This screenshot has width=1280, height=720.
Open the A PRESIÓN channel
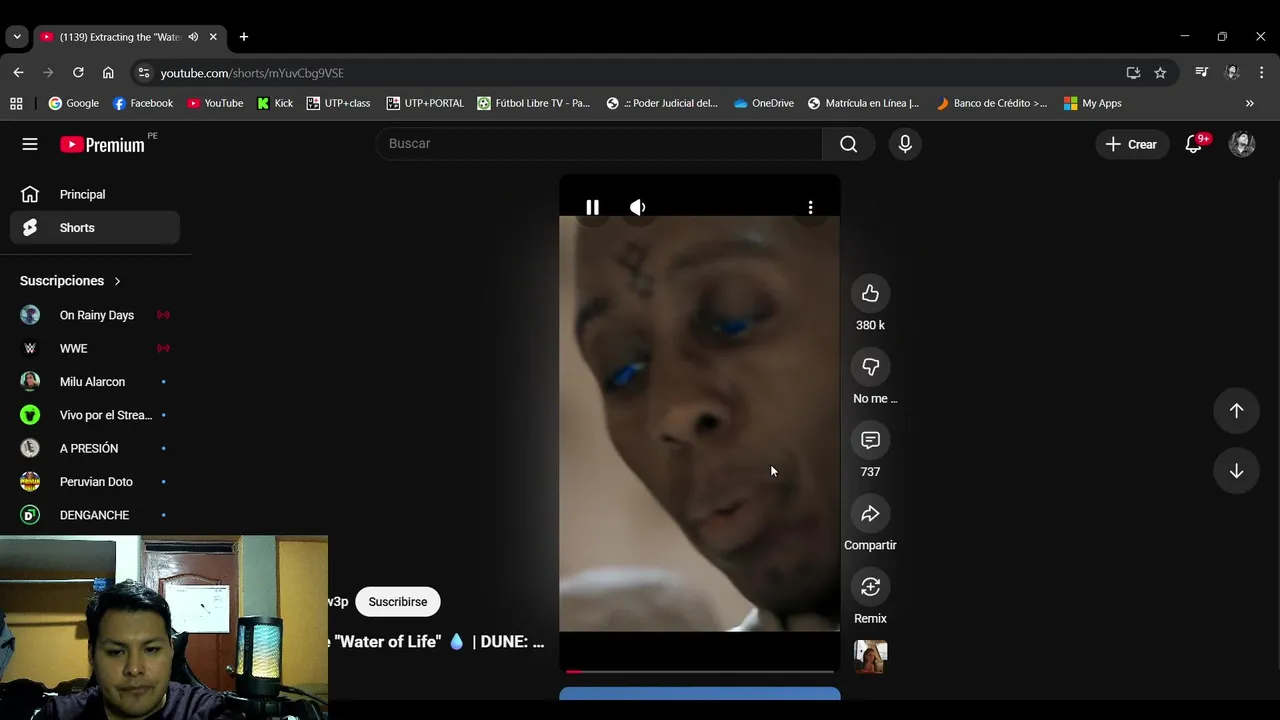[95, 448]
